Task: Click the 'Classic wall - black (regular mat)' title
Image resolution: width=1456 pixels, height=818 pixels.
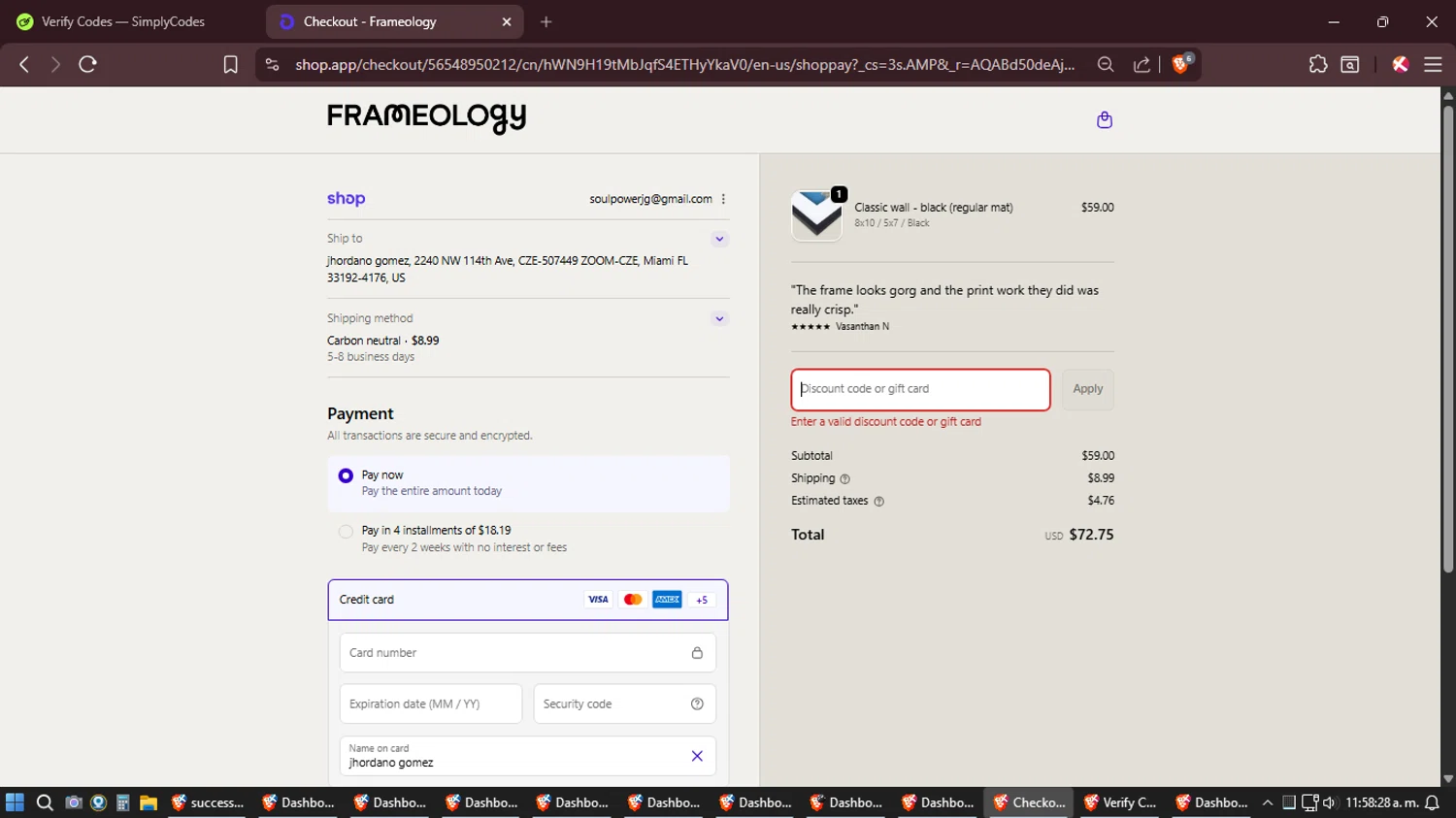Action: tap(934, 208)
